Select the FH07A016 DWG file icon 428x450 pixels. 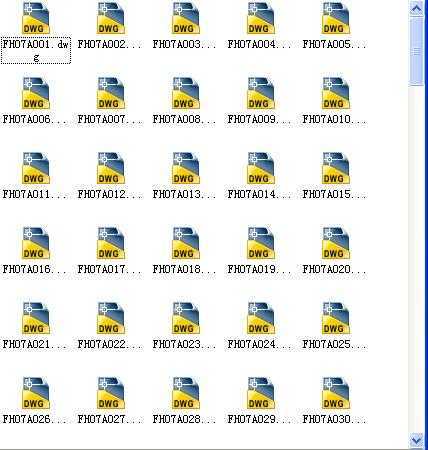tap(36, 243)
